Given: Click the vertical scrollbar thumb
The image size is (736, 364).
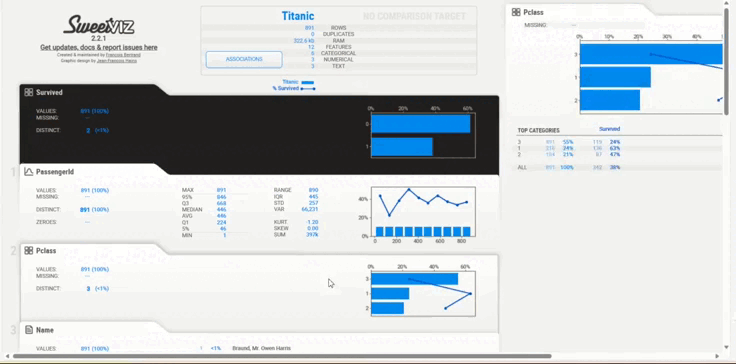Looking at the screenshot, I should [x=727, y=61].
